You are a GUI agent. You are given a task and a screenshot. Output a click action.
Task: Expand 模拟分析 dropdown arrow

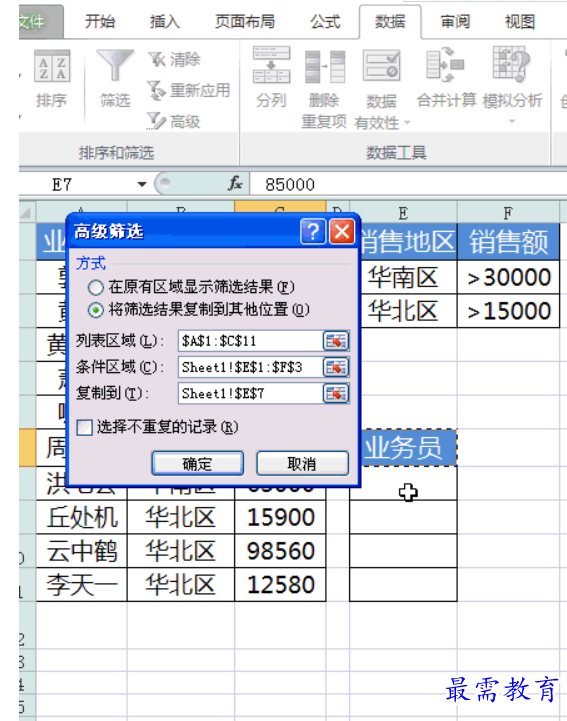[512, 121]
